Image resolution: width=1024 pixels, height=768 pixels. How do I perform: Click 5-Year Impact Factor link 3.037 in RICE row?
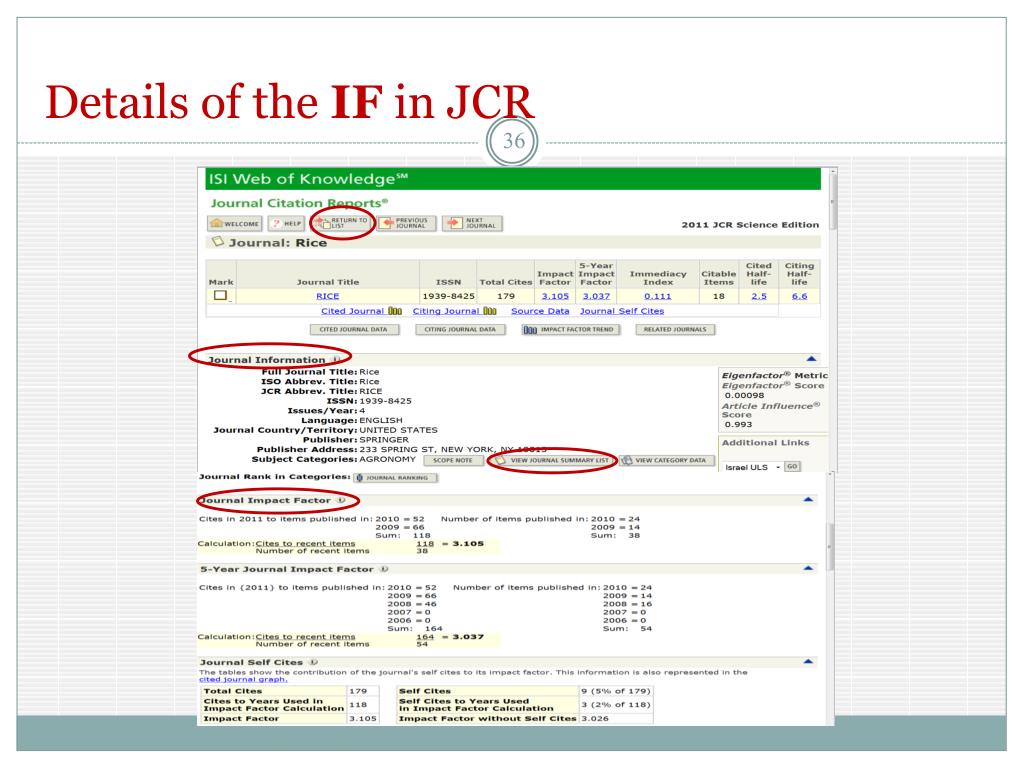pyautogui.click(x=596, y=296)
